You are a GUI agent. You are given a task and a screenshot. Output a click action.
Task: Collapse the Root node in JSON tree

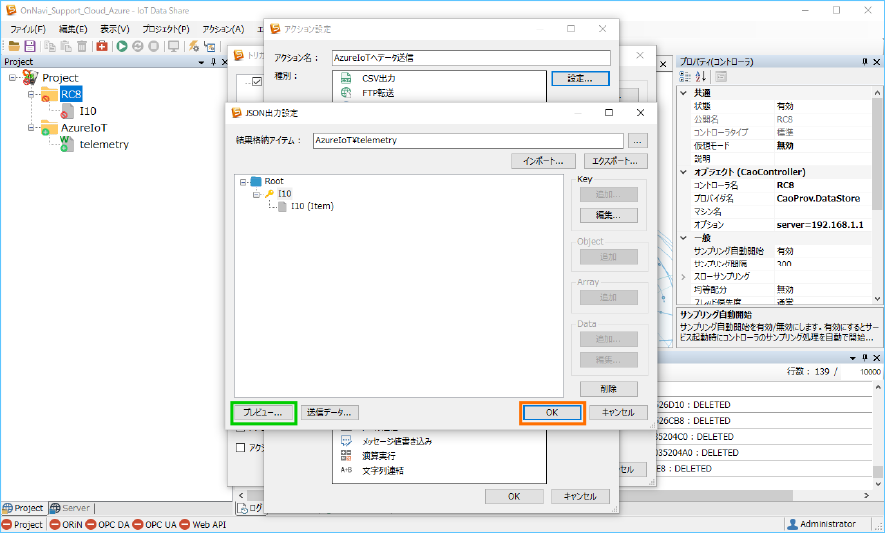pyautogui.click(x=243, y=182)
